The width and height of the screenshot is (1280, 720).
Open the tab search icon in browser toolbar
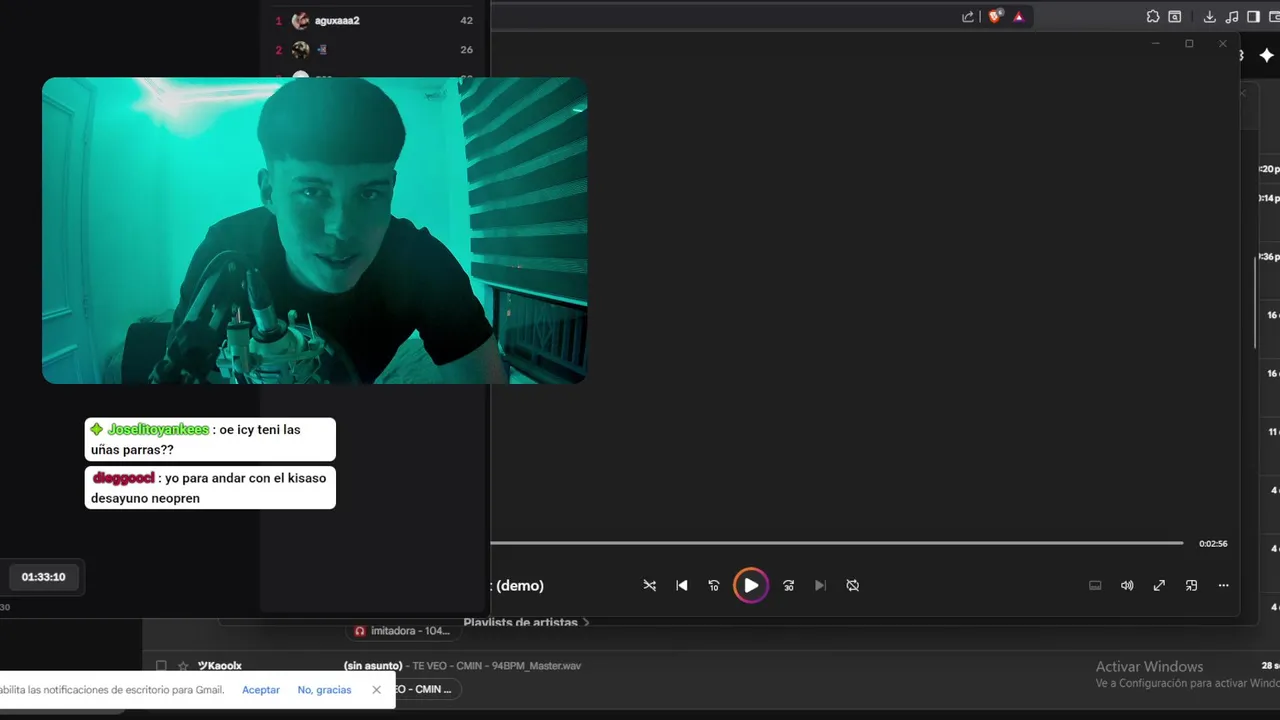(x=1175, y=16)
